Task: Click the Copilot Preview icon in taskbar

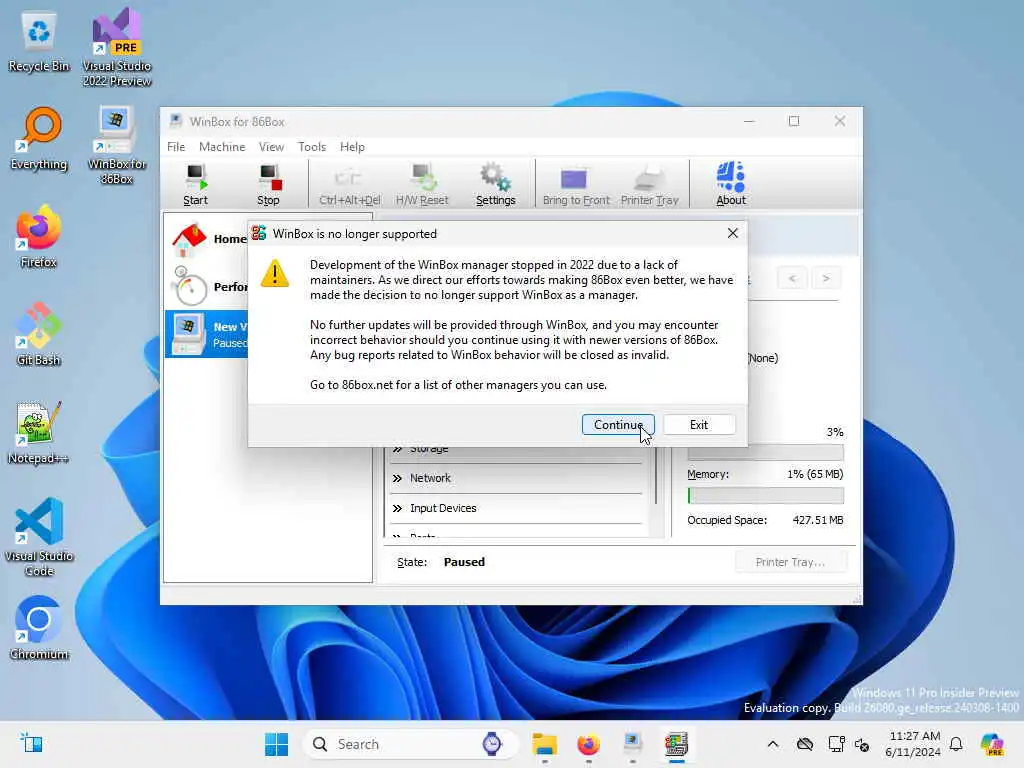Action: [x=992, y=744]
